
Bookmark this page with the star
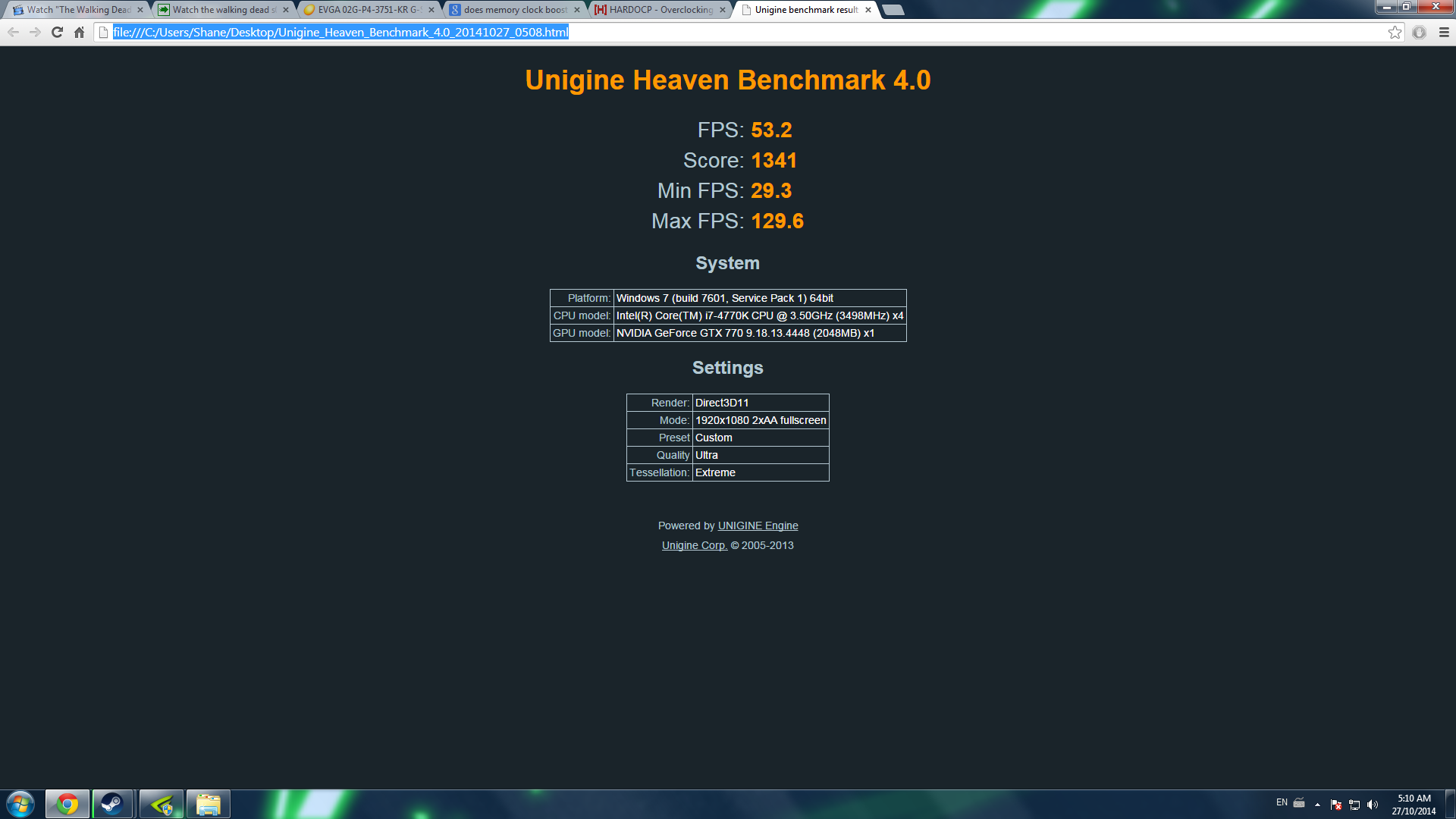[1395, 33]
